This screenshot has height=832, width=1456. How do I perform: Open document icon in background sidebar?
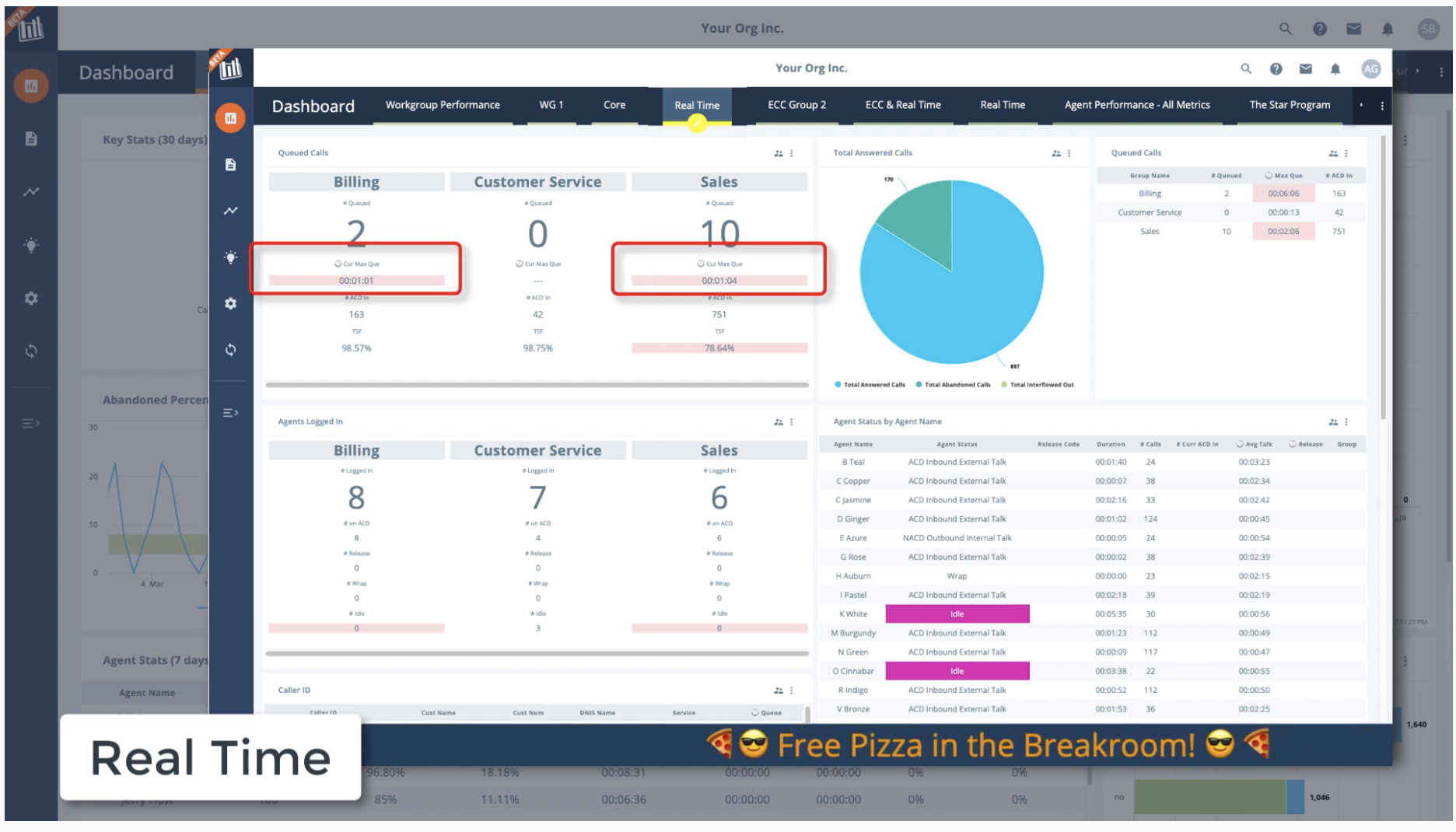31,138
